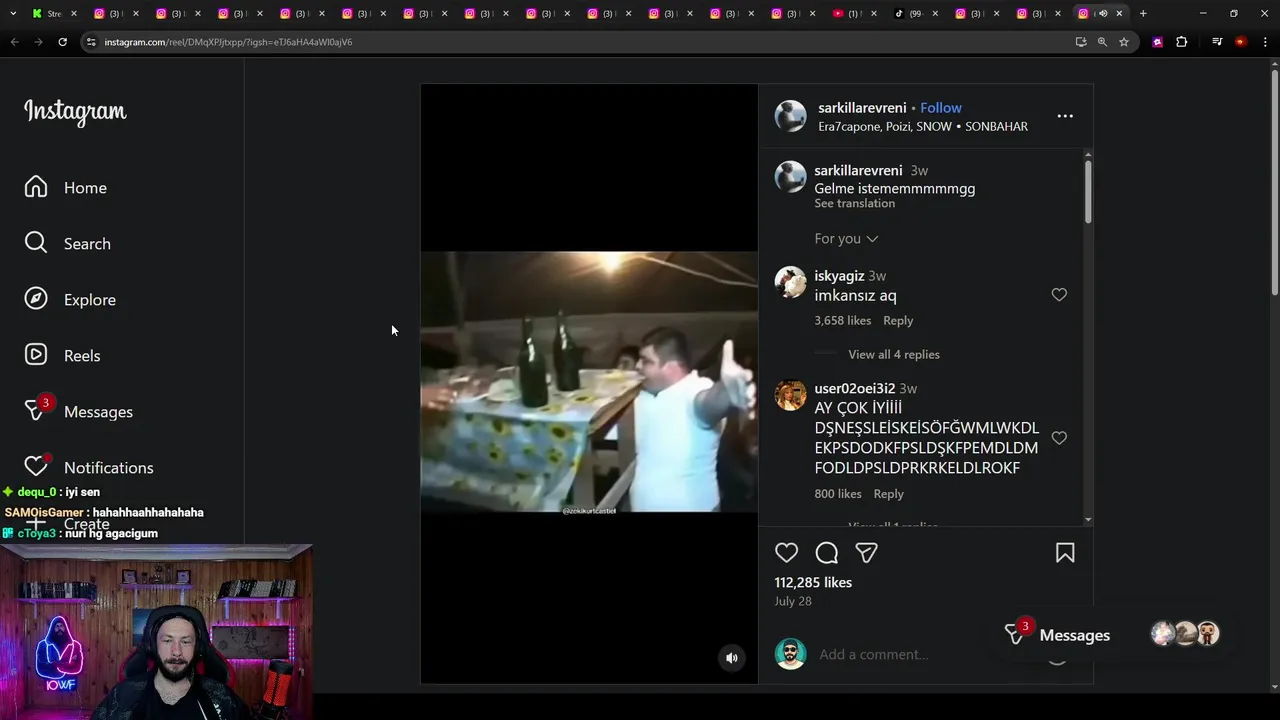Viewport: 1280px width, 720px height.
Task: Open Notifications heart in sidebar
Action: pyautogui.click(x=89, y=467)
